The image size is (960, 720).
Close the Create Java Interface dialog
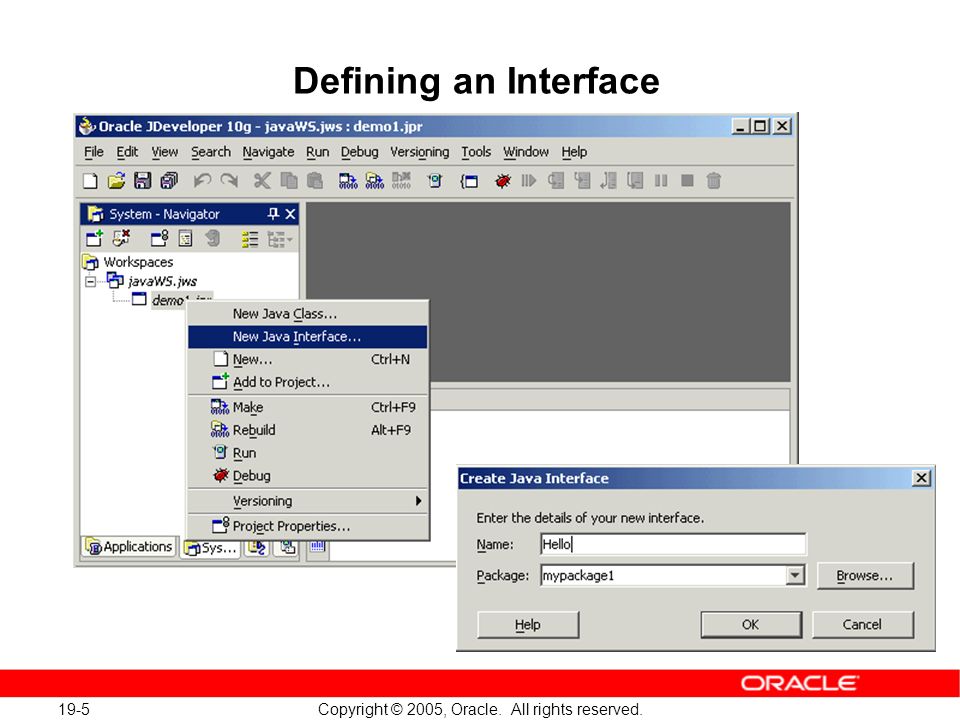coord(921,478)
